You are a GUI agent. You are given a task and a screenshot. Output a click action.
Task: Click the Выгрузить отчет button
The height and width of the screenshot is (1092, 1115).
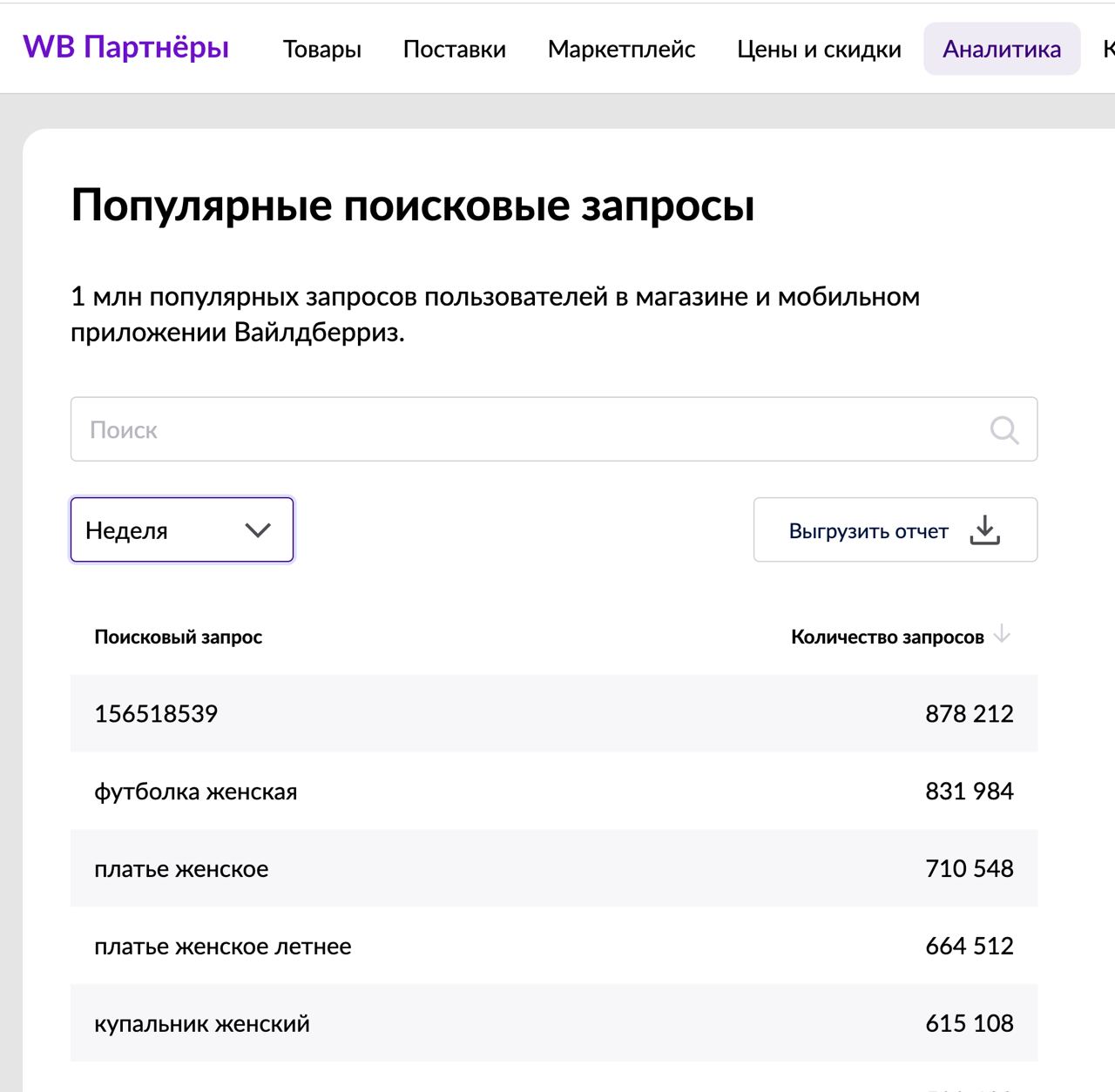pos(895,530)
